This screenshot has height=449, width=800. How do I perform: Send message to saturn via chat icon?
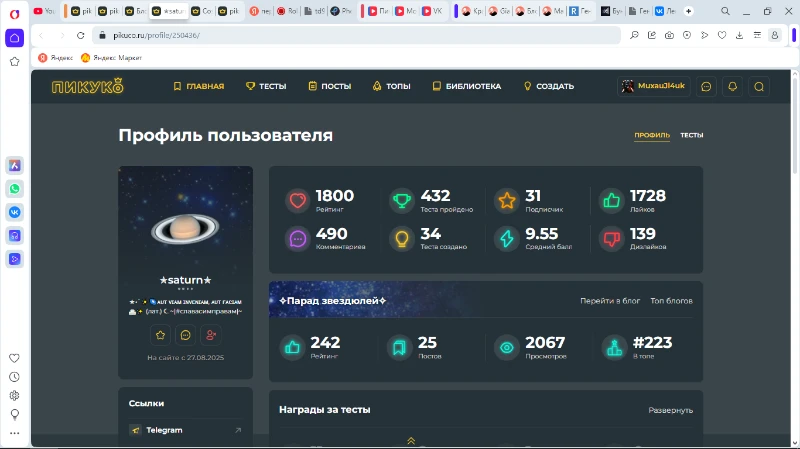(x=185, y=335)
